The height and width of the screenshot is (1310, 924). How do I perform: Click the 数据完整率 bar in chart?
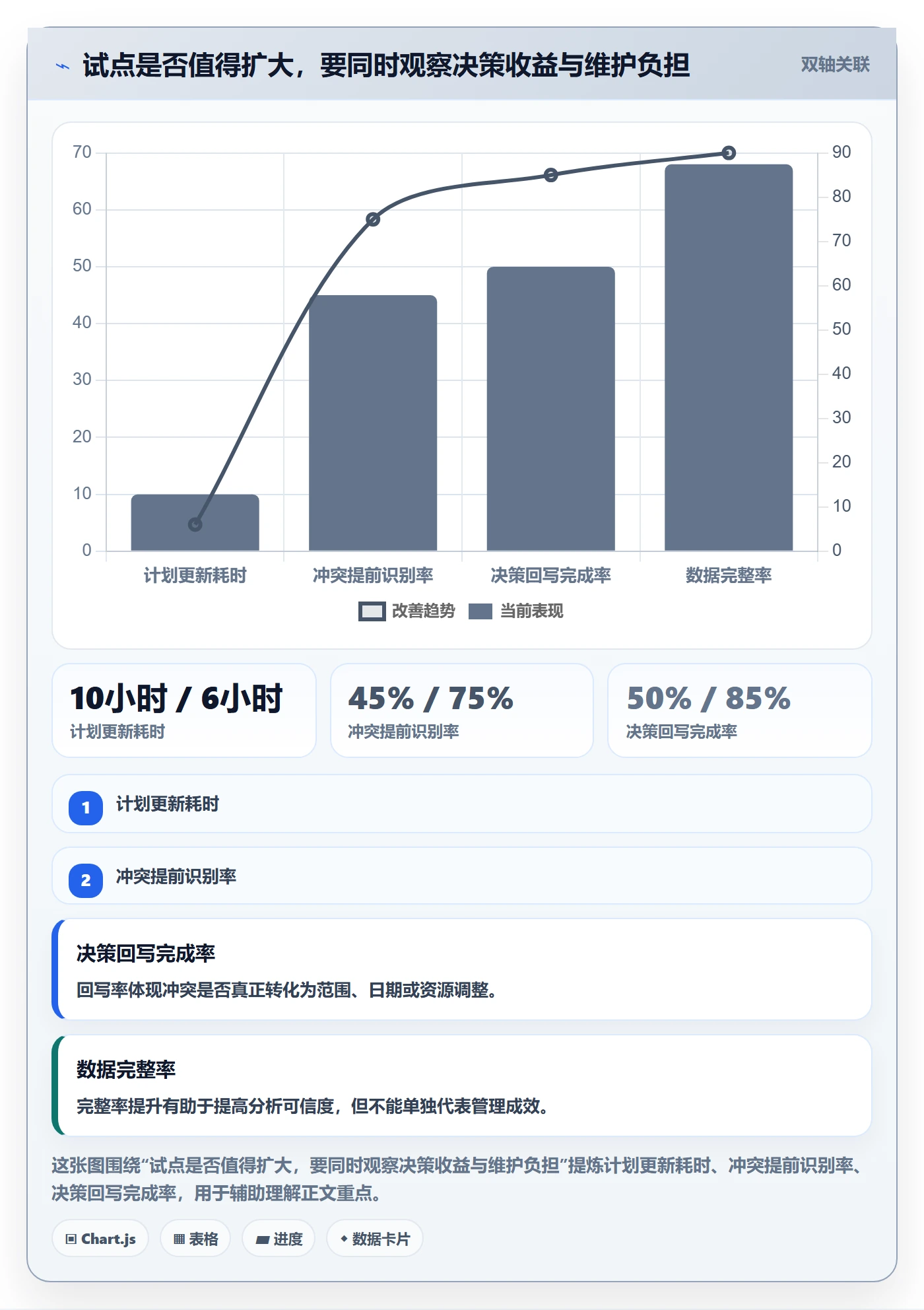[x=729, y=357]
